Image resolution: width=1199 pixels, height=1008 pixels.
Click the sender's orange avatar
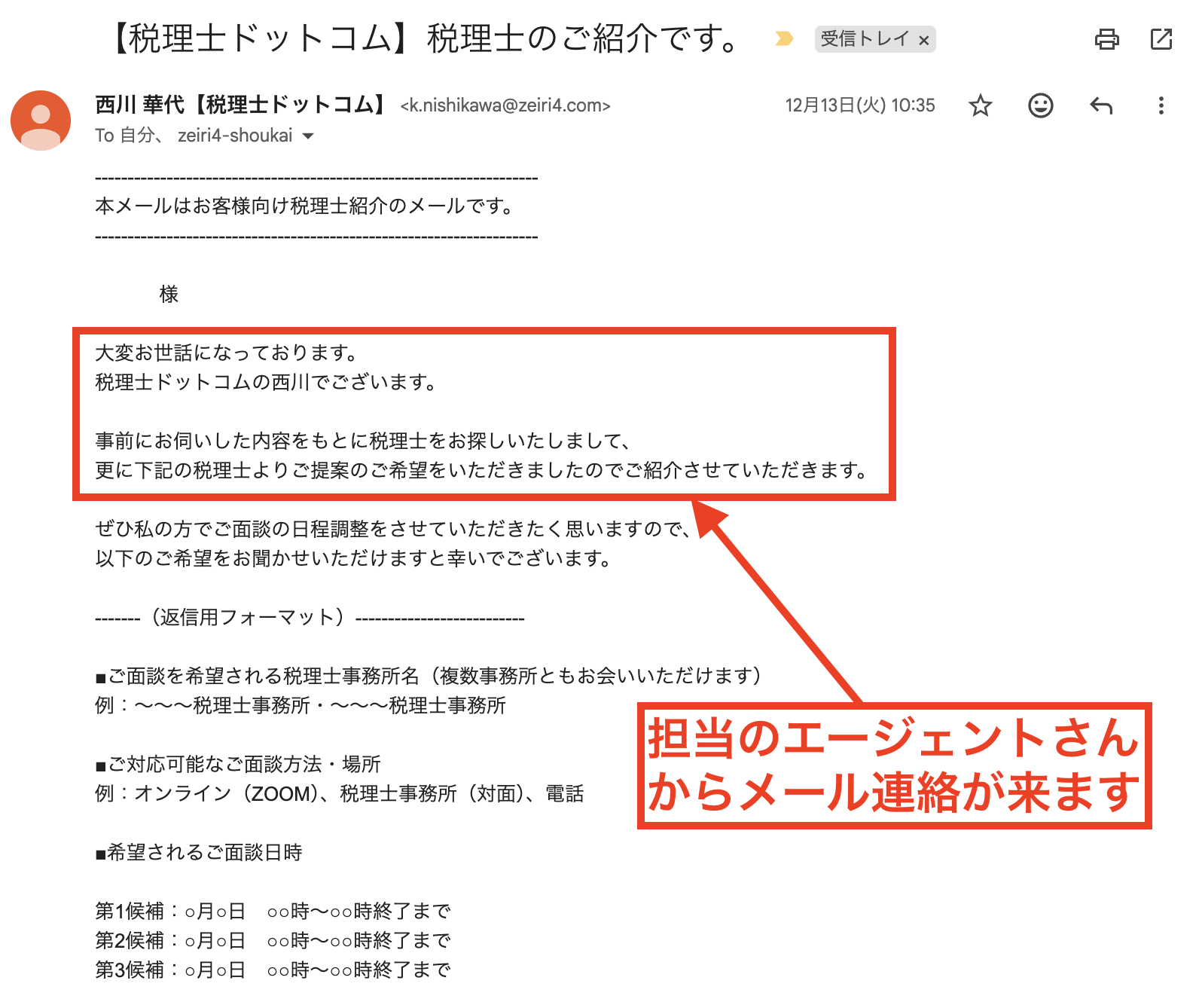(x=41, y=121)
